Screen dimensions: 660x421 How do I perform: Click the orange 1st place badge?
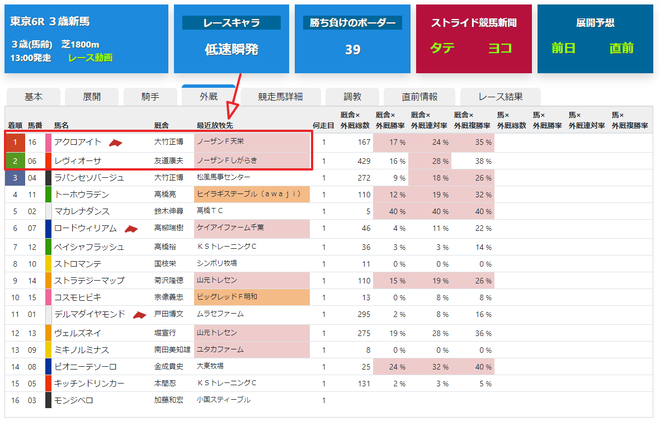[x=15, y=142]
